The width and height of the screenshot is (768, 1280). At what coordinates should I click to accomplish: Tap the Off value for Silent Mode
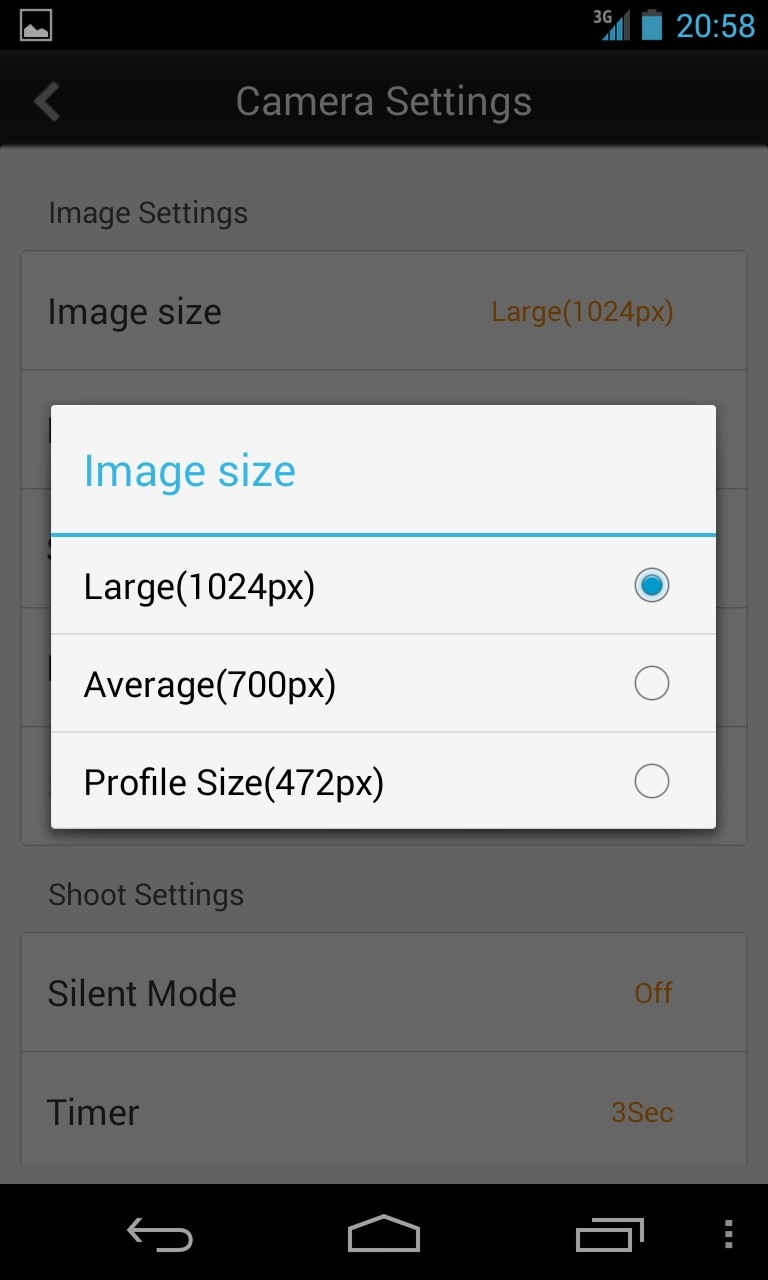point(653,993)
